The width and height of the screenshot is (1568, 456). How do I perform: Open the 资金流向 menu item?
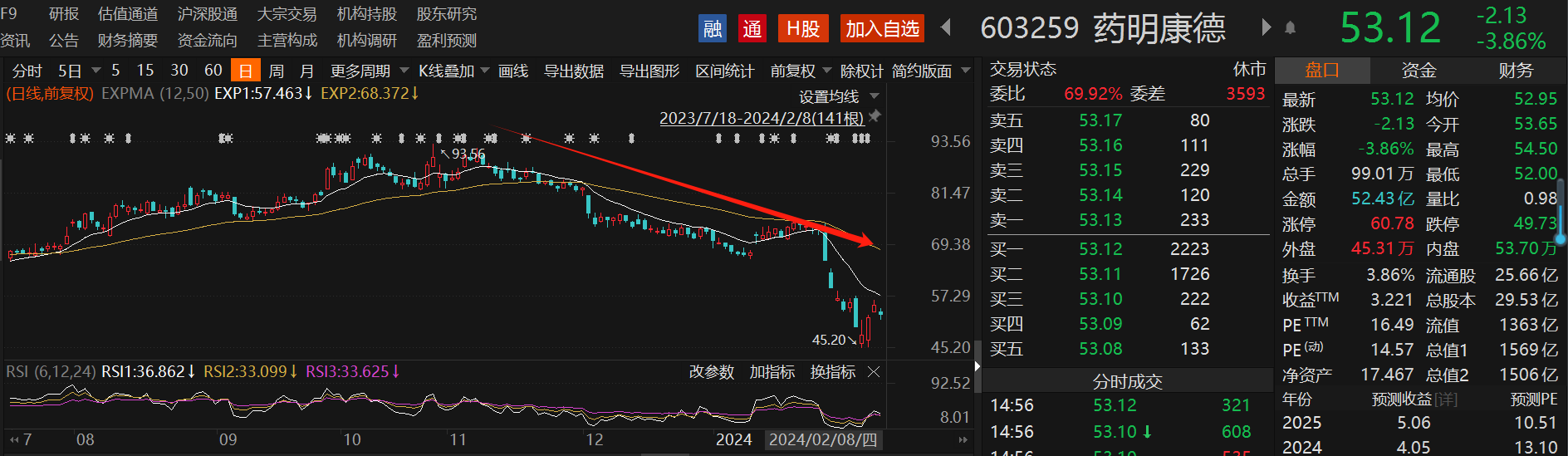[x=208, y=40]
